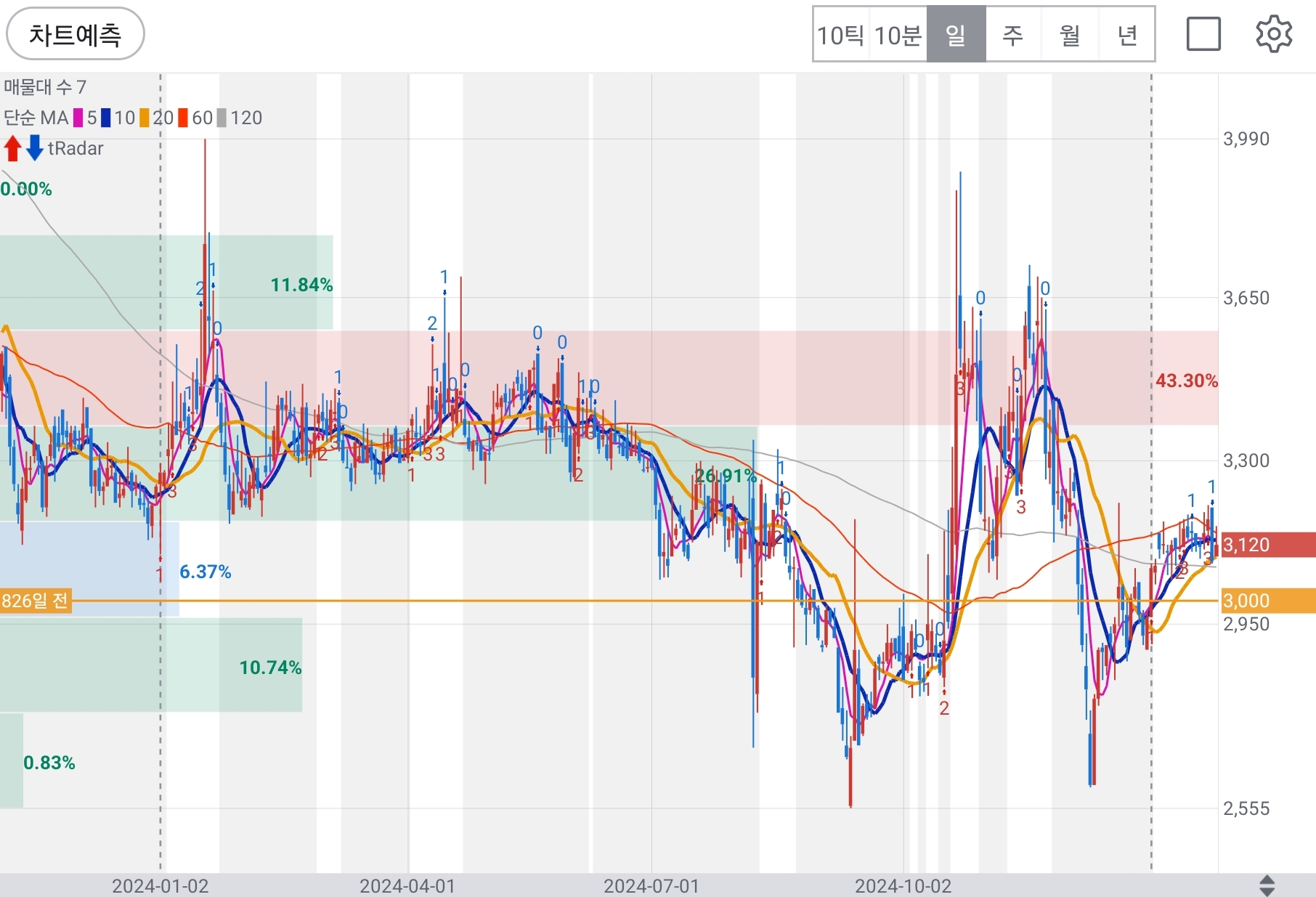Select the 주 weekly timeframe tab
Image resolution: width=1316 pixels, height=897 pixels.
pyautogui.click(x=1012, y=35)
